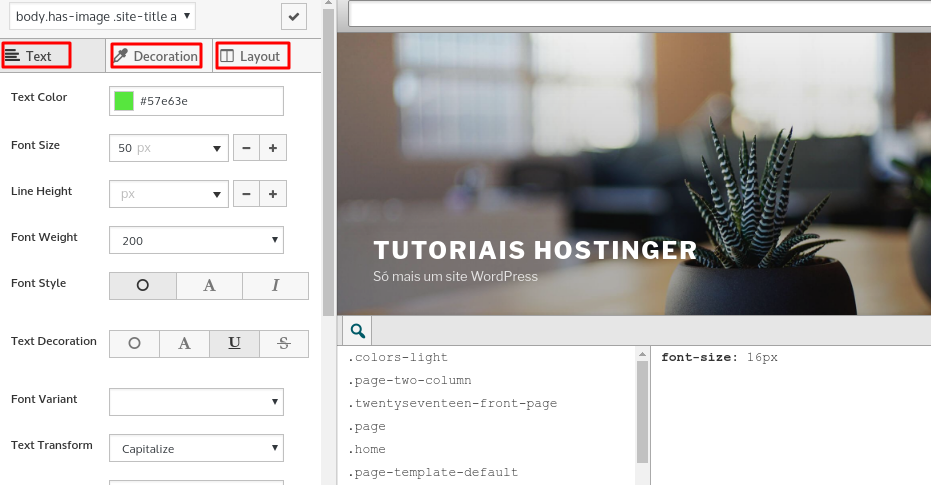
Task: Increase Line Height with plus button
Action: 273,194
